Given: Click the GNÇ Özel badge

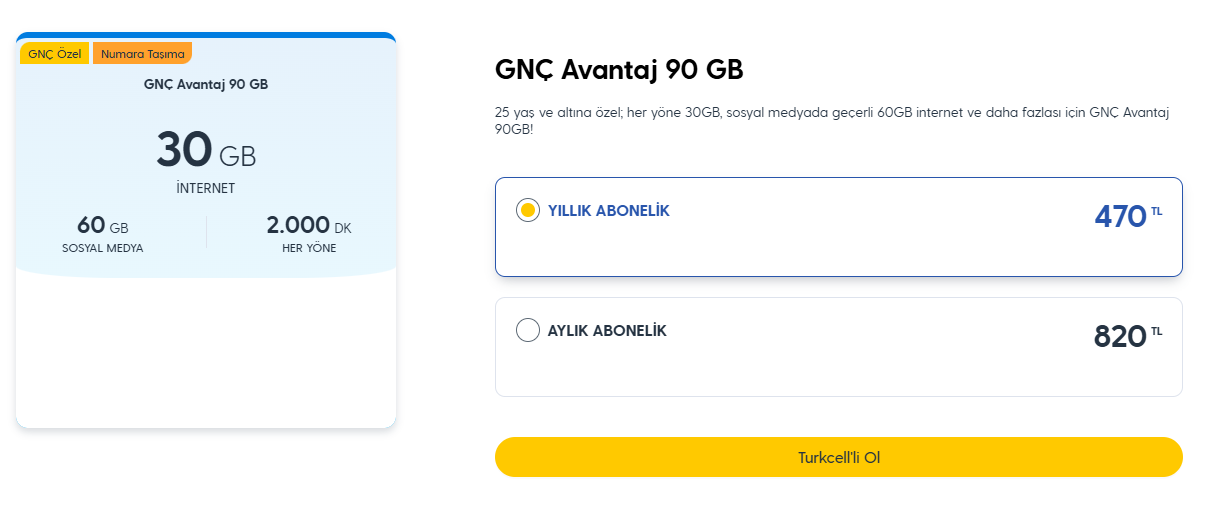Looking at the screenshot, I should tap(55, 54).
